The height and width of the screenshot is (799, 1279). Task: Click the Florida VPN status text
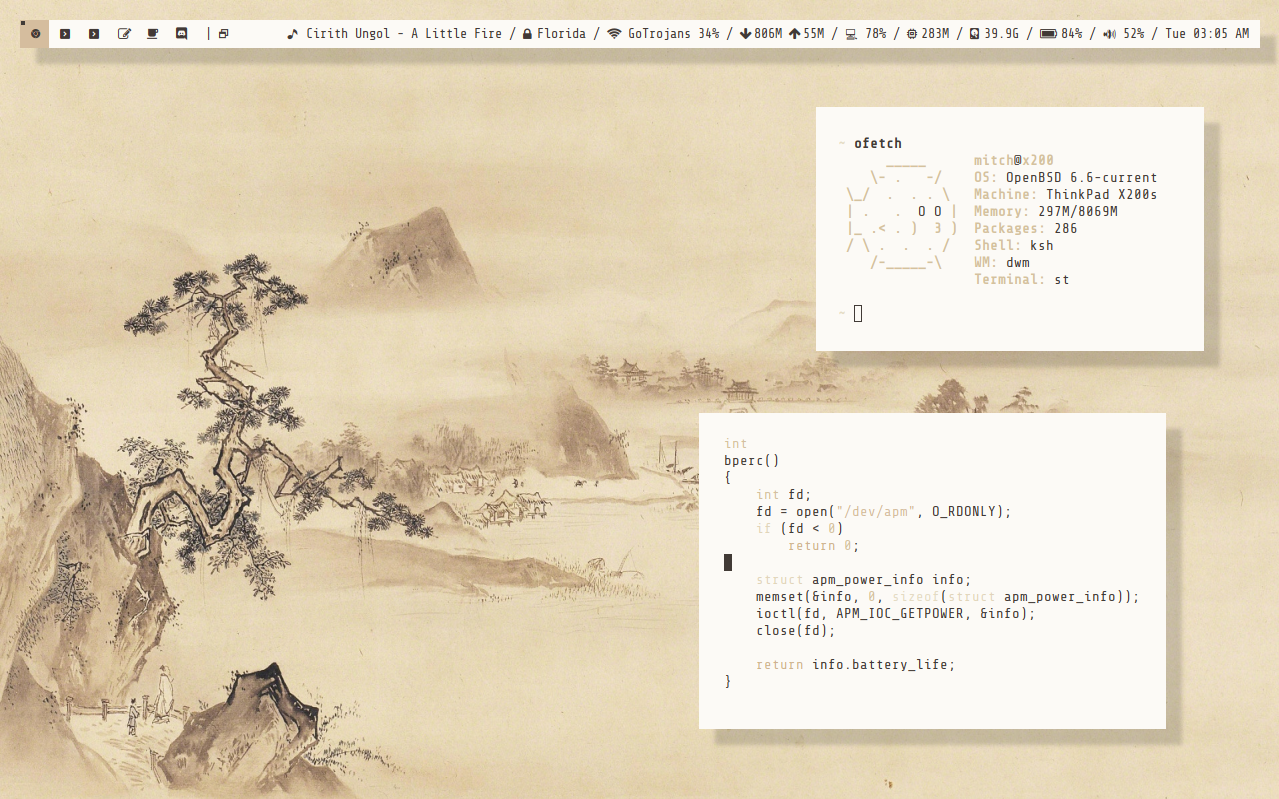[x=561, y=34]
